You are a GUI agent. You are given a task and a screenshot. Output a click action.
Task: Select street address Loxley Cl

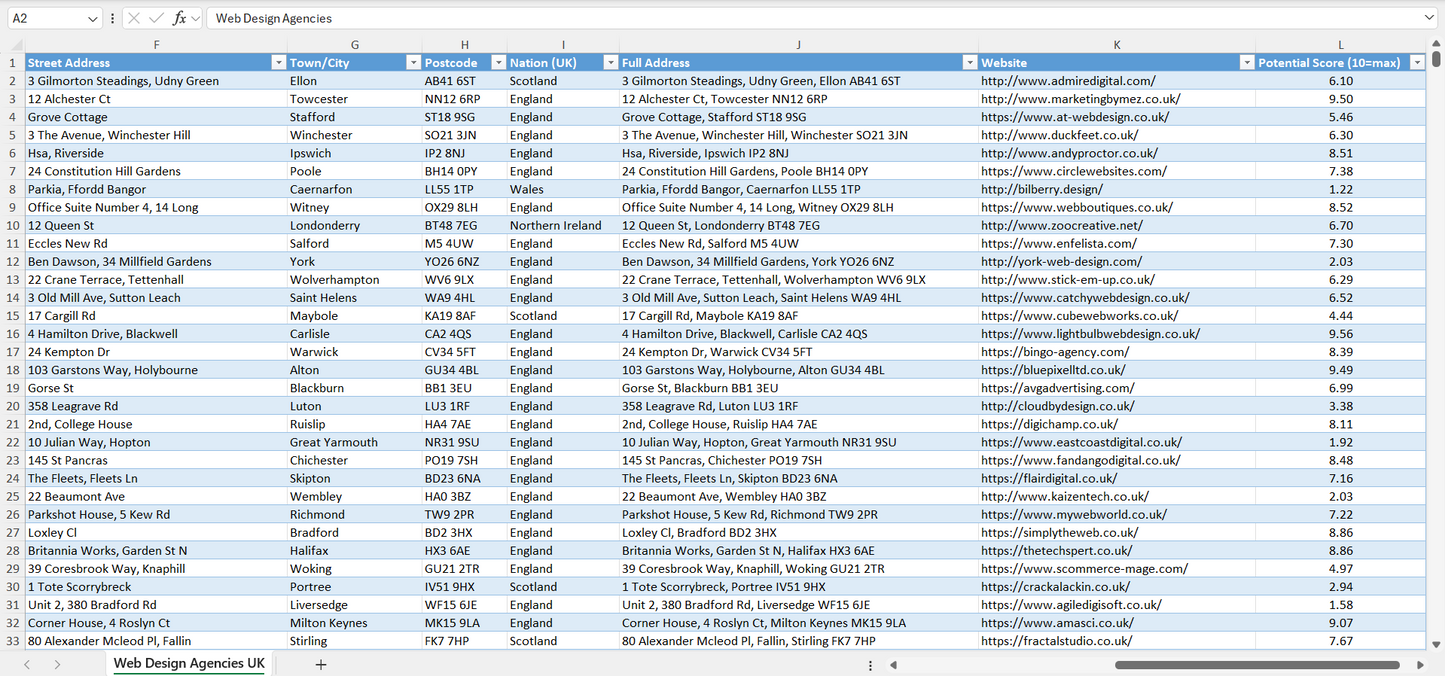coord(156,533)
